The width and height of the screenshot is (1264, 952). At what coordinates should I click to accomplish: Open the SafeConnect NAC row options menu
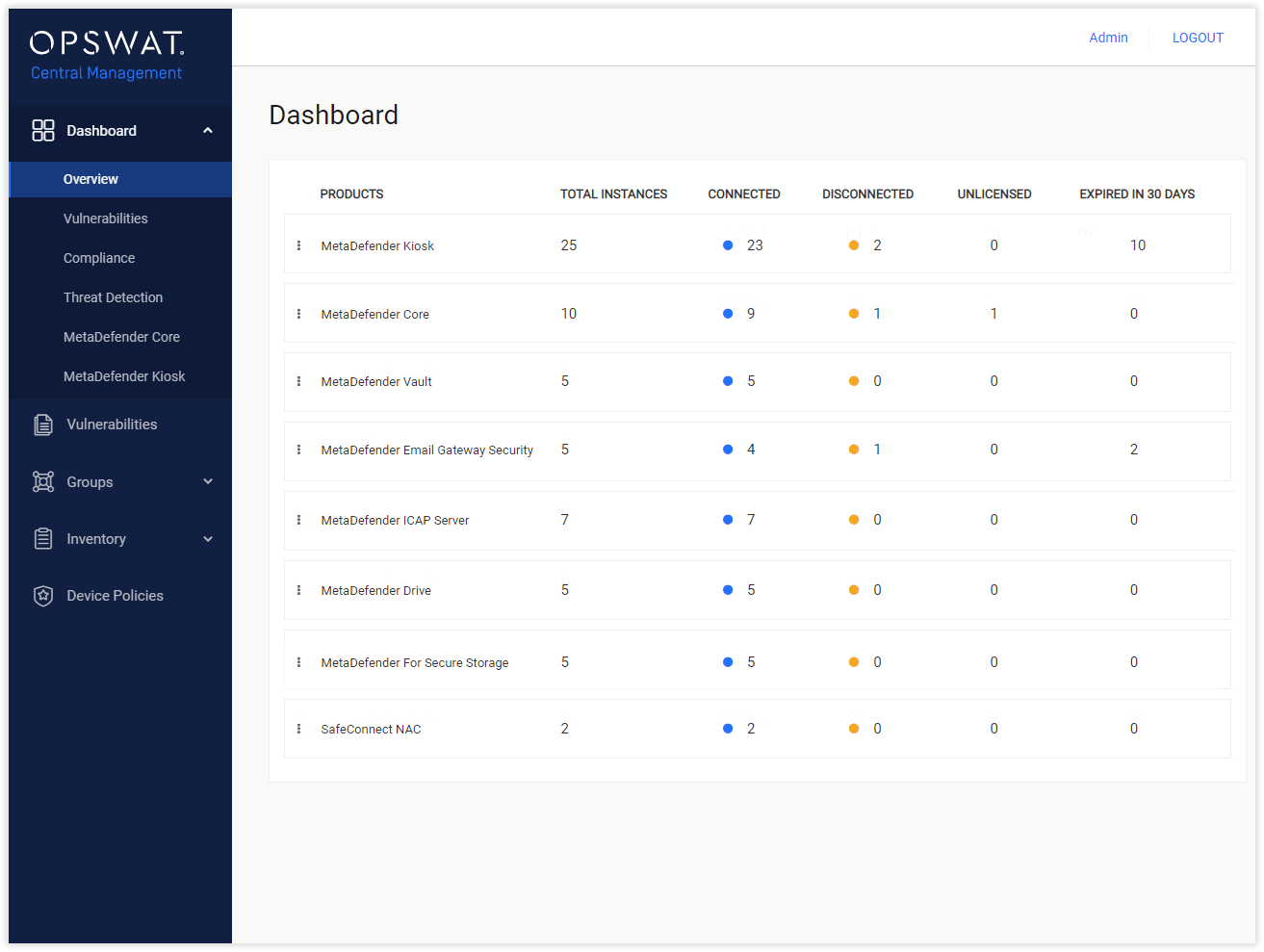pyautogui.click(x=298, y=729)
